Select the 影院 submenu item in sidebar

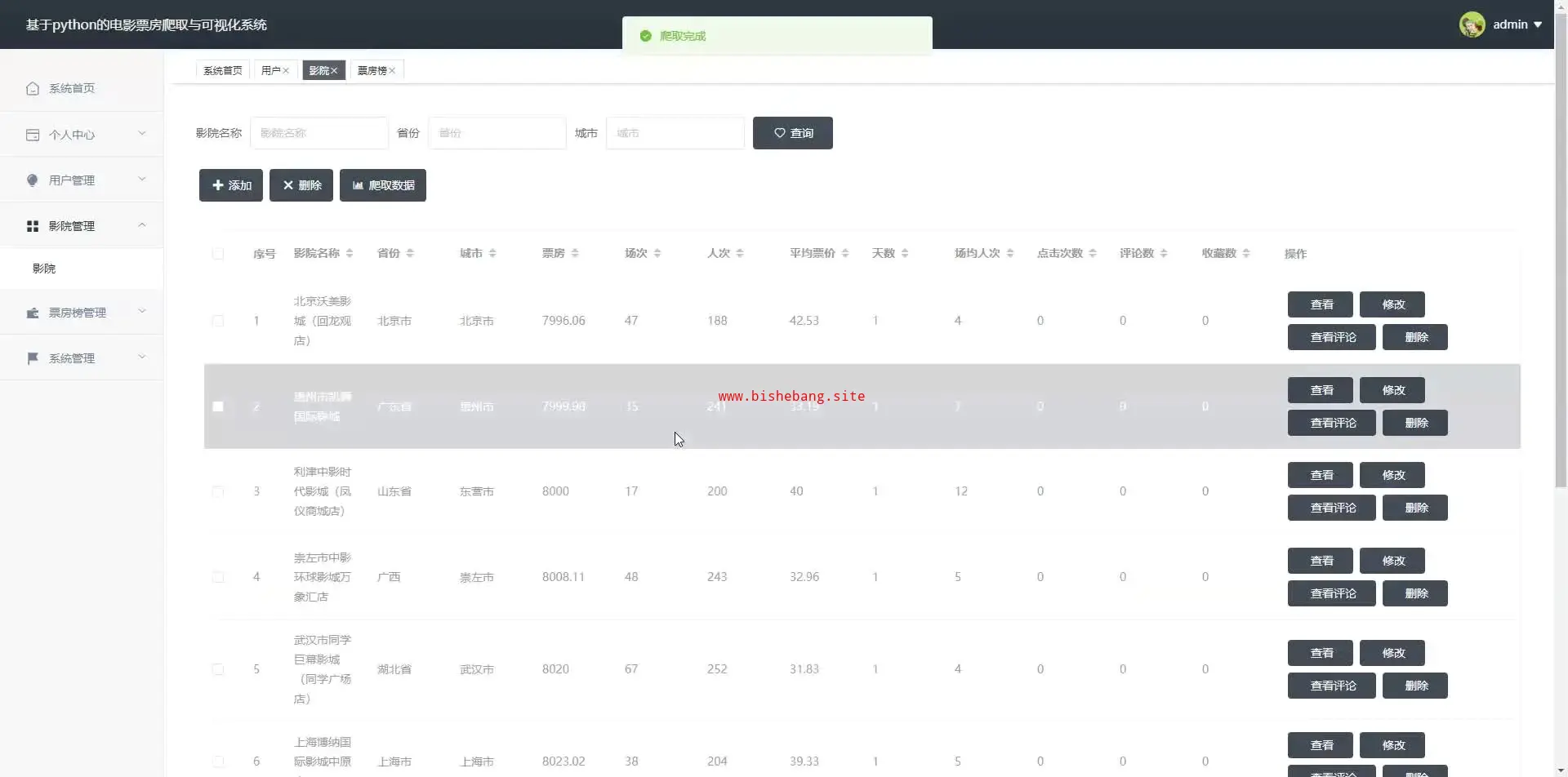44,269
